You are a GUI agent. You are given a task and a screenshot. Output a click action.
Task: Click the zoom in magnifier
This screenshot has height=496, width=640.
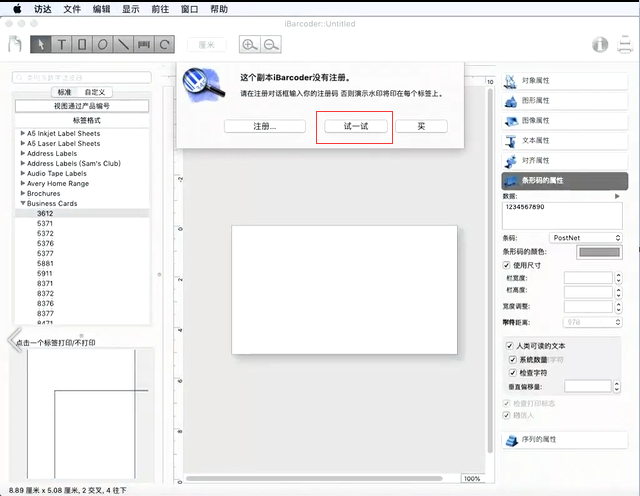pyautogui.click(x=249, y=44)
